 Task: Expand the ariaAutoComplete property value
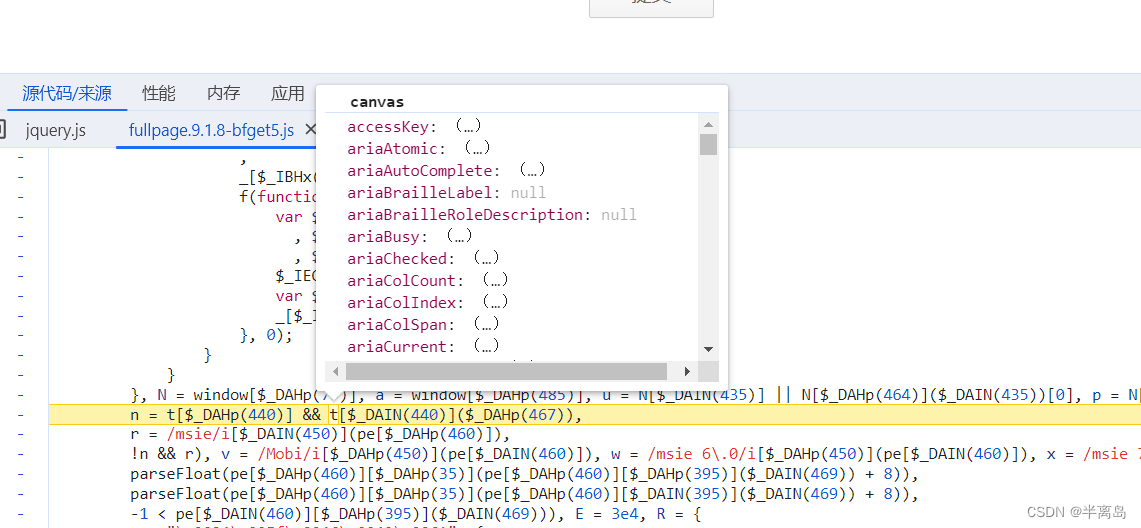click(532, 170)
